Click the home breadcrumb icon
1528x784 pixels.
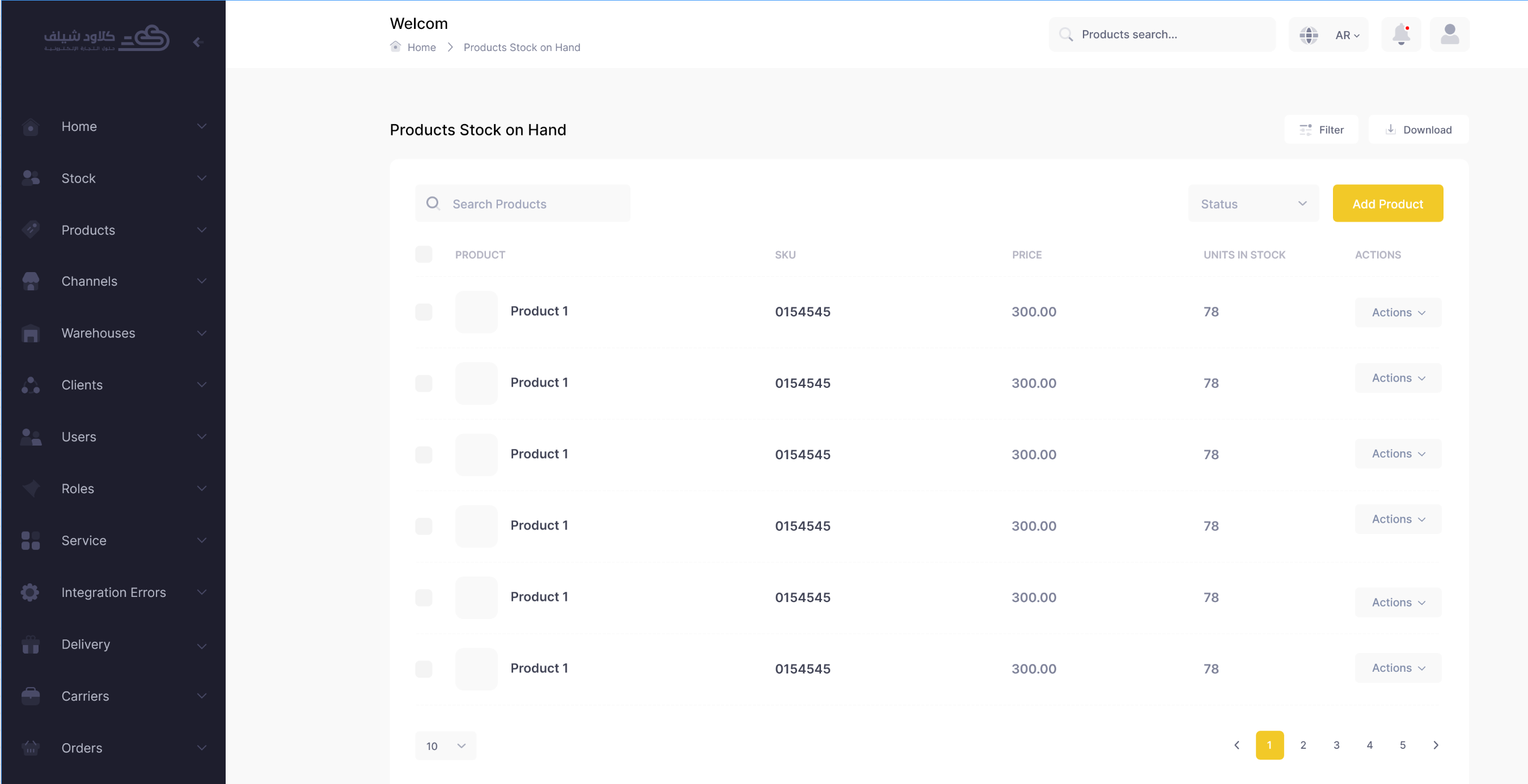coord(395,47)
